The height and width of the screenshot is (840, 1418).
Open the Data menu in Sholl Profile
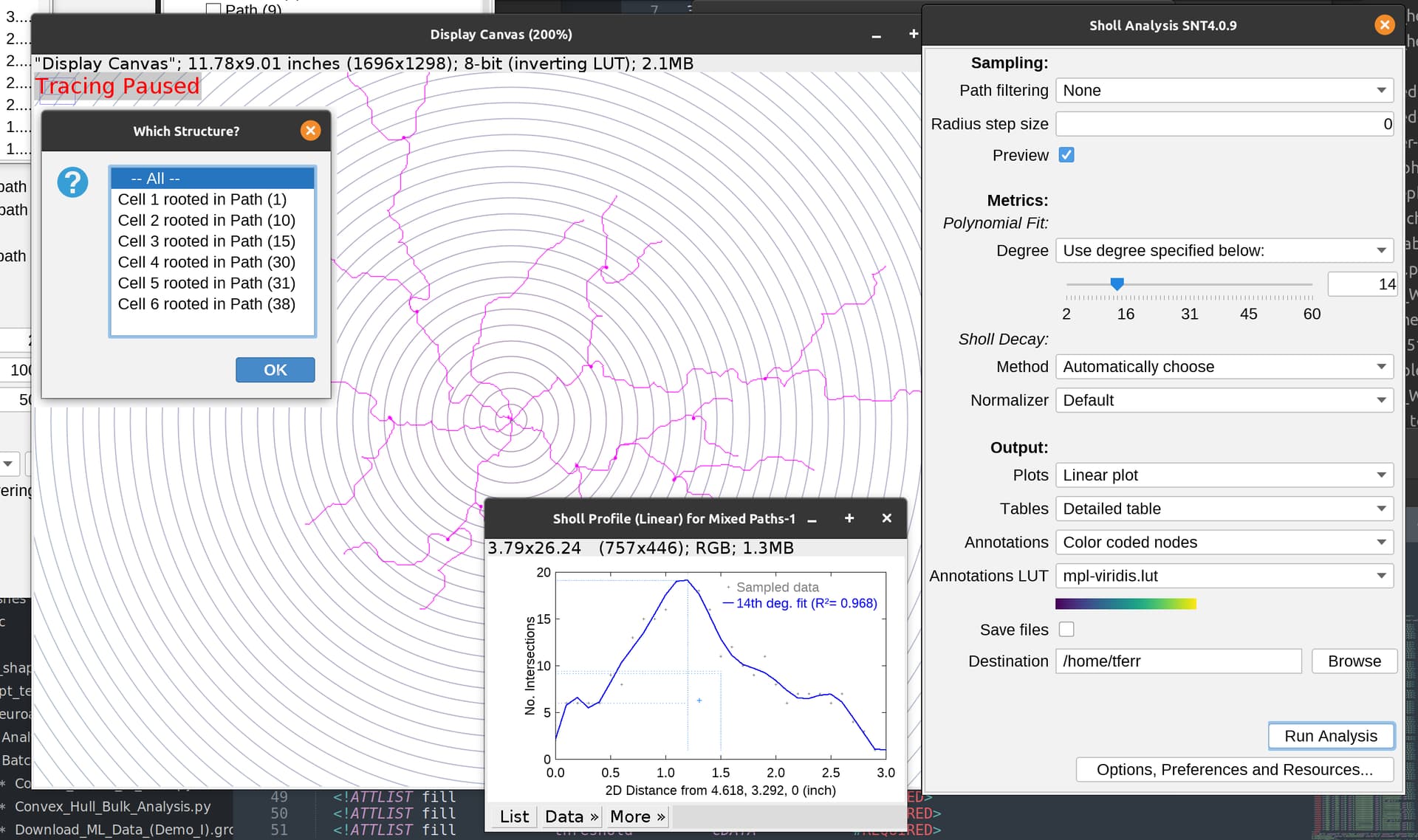pos(569,816)
